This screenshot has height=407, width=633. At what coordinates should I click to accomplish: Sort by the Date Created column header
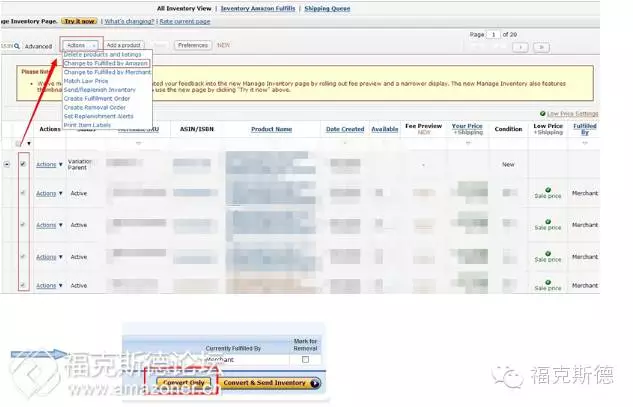tap(345, 129)
